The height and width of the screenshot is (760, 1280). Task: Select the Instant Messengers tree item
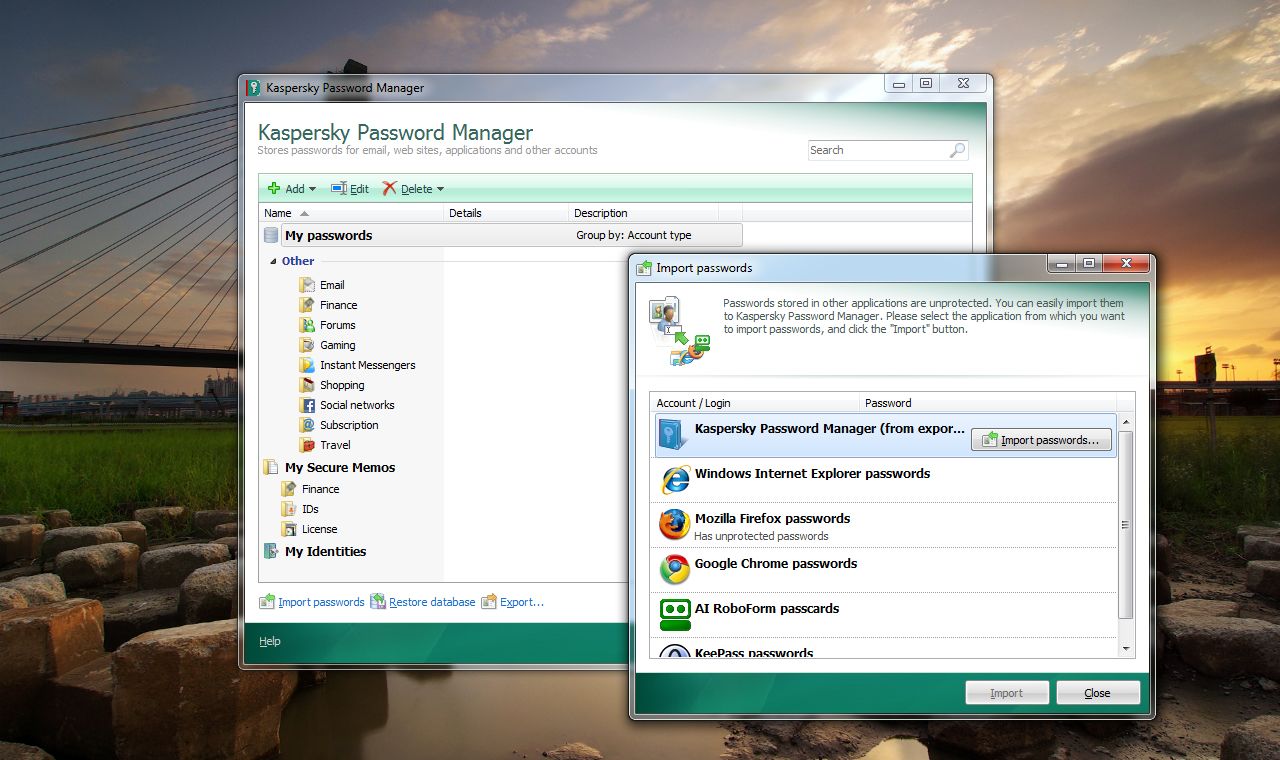(x=367, y=365)
